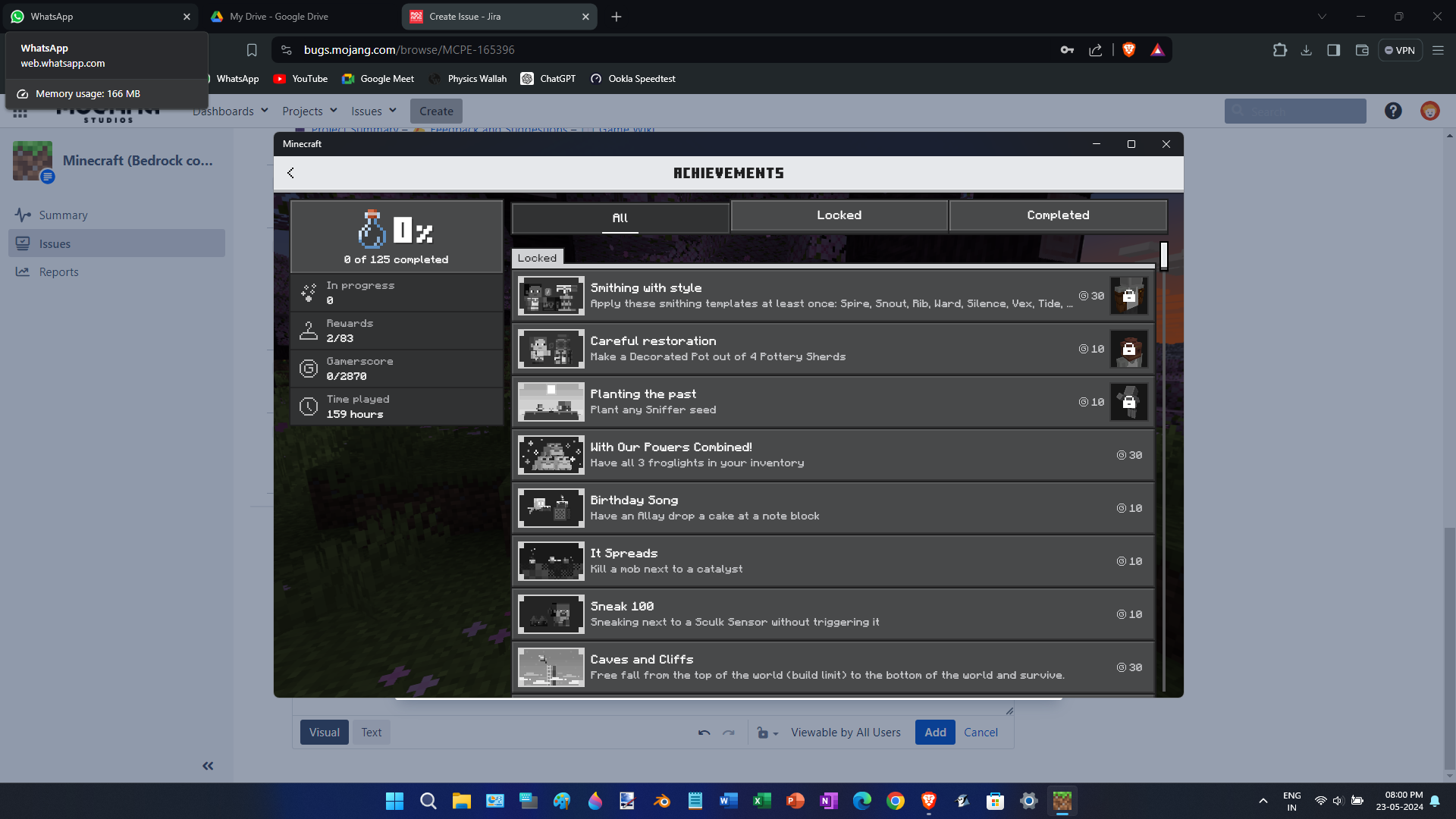Screen dimensions: 1456x819
Task: Click locked reward icon for Smithing with style
Action: click(x=1128, y=296)
